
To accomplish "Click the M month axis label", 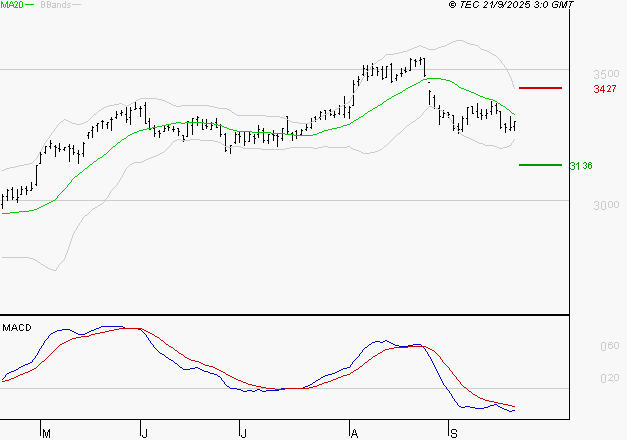I will click(x=46, y=434).
